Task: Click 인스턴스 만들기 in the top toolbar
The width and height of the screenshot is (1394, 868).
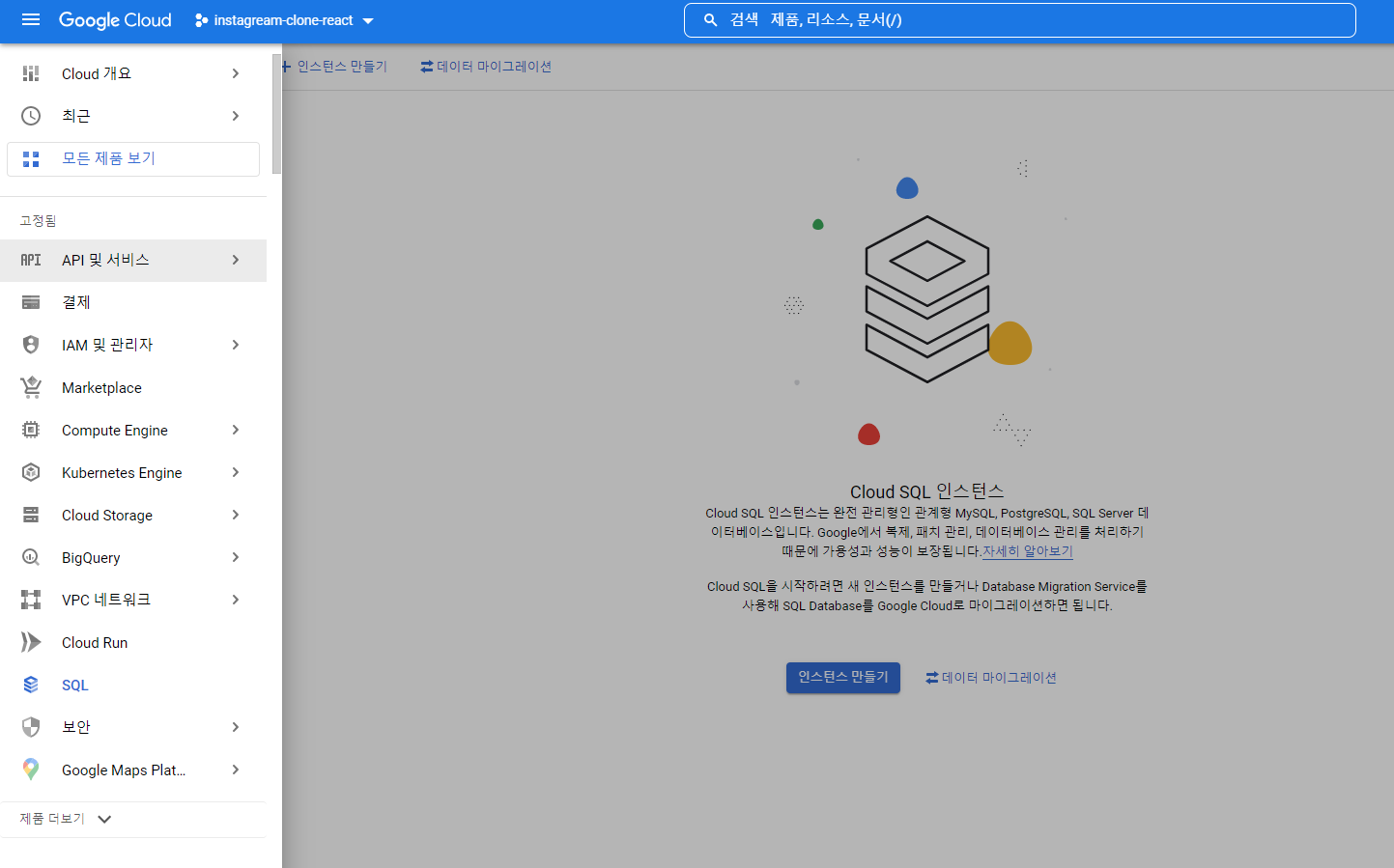Action: point(334,67)
